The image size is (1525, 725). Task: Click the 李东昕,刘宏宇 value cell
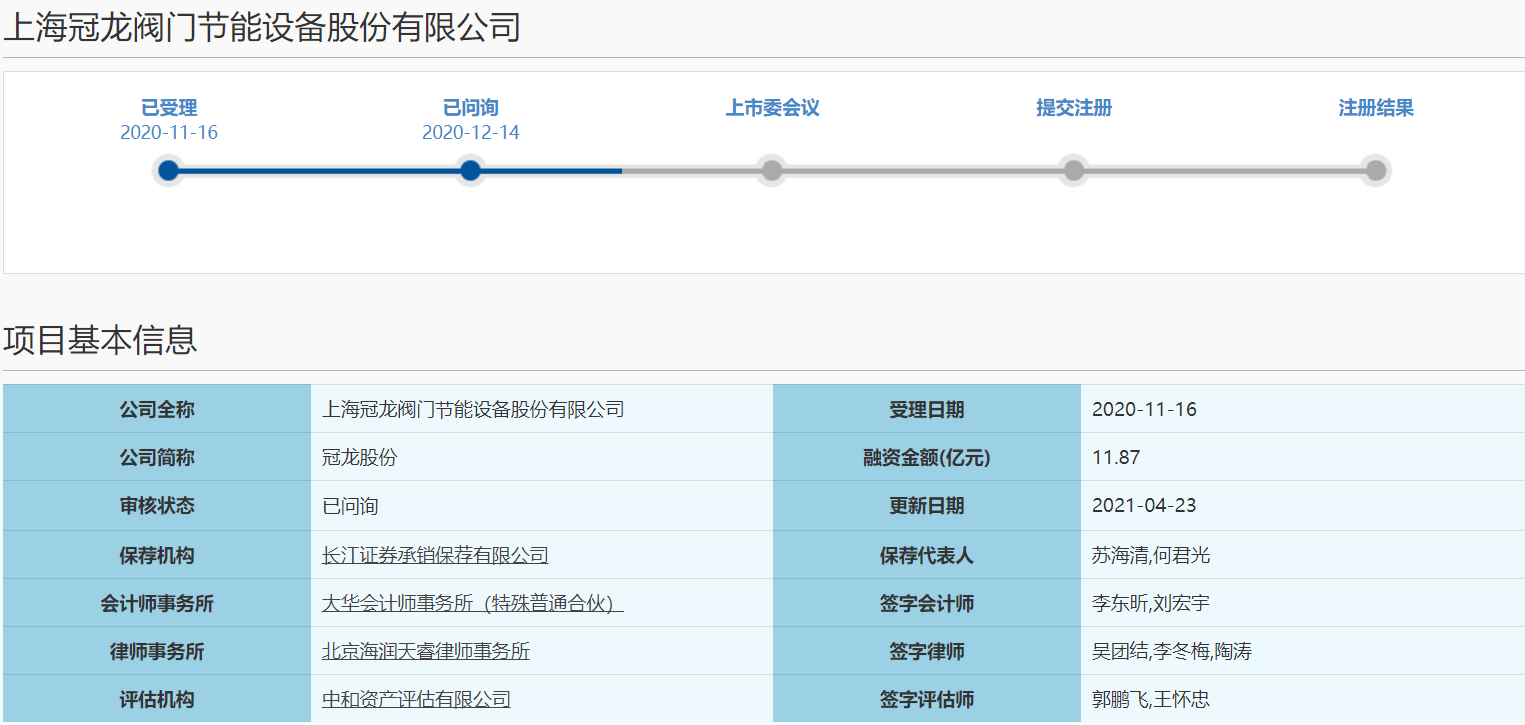[1303, 603]
